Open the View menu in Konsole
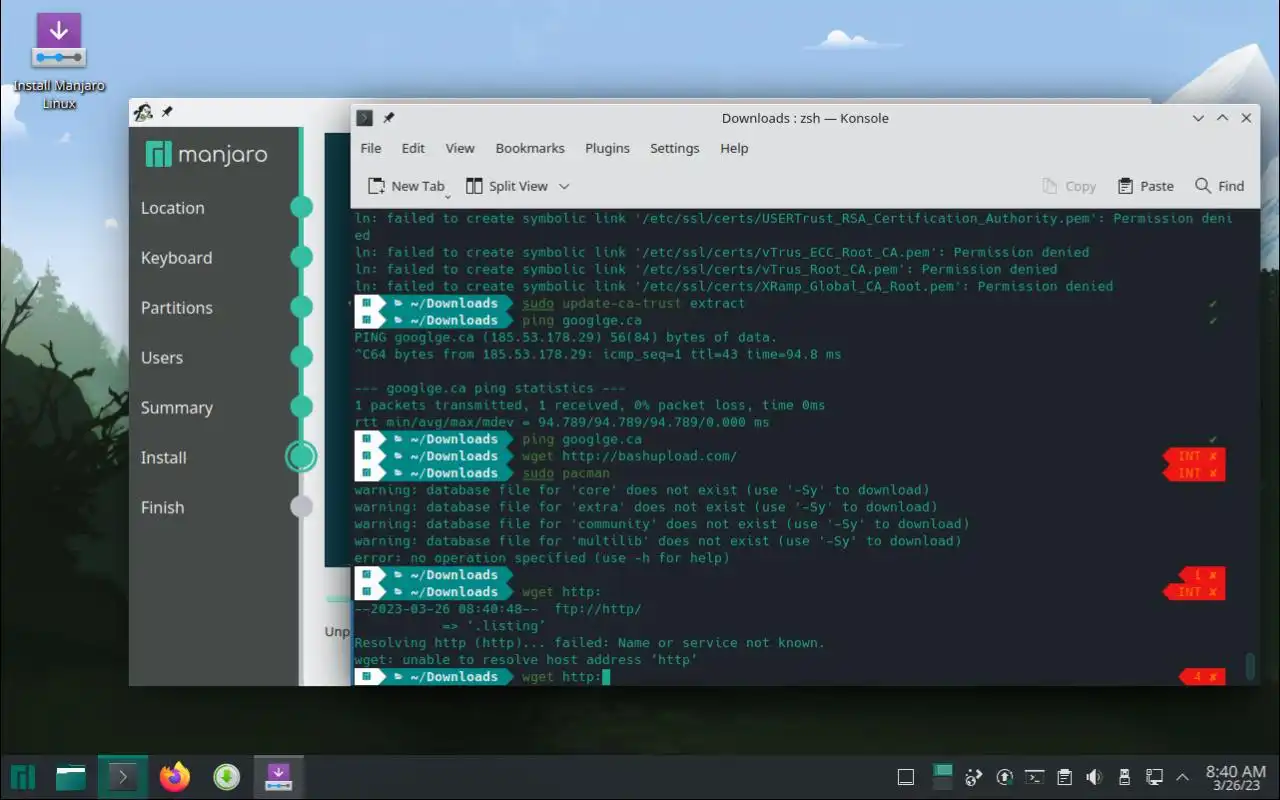 pos(460,148)
